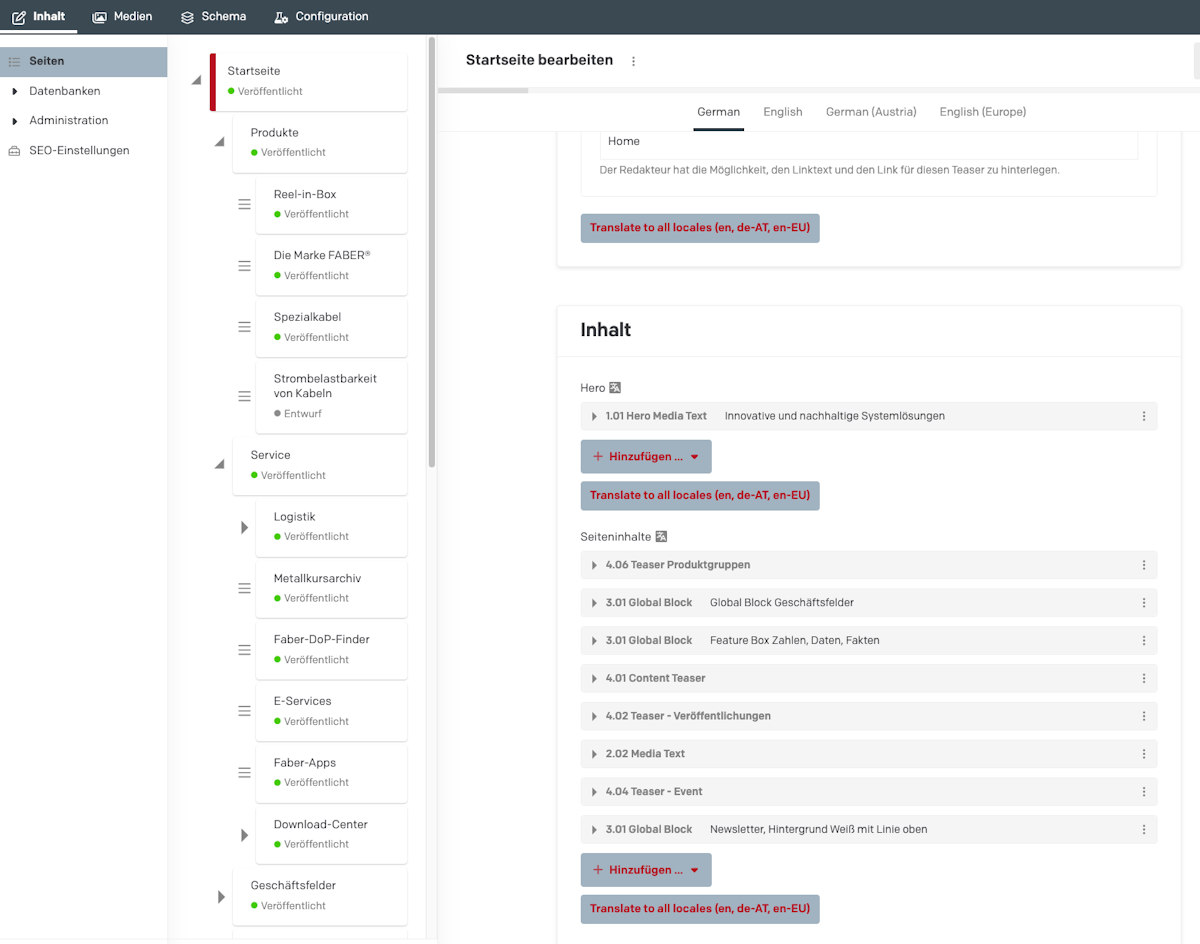
Task: Expand the 4.06 Teaser Produktgruppen block
Action: tap(595, 565)
